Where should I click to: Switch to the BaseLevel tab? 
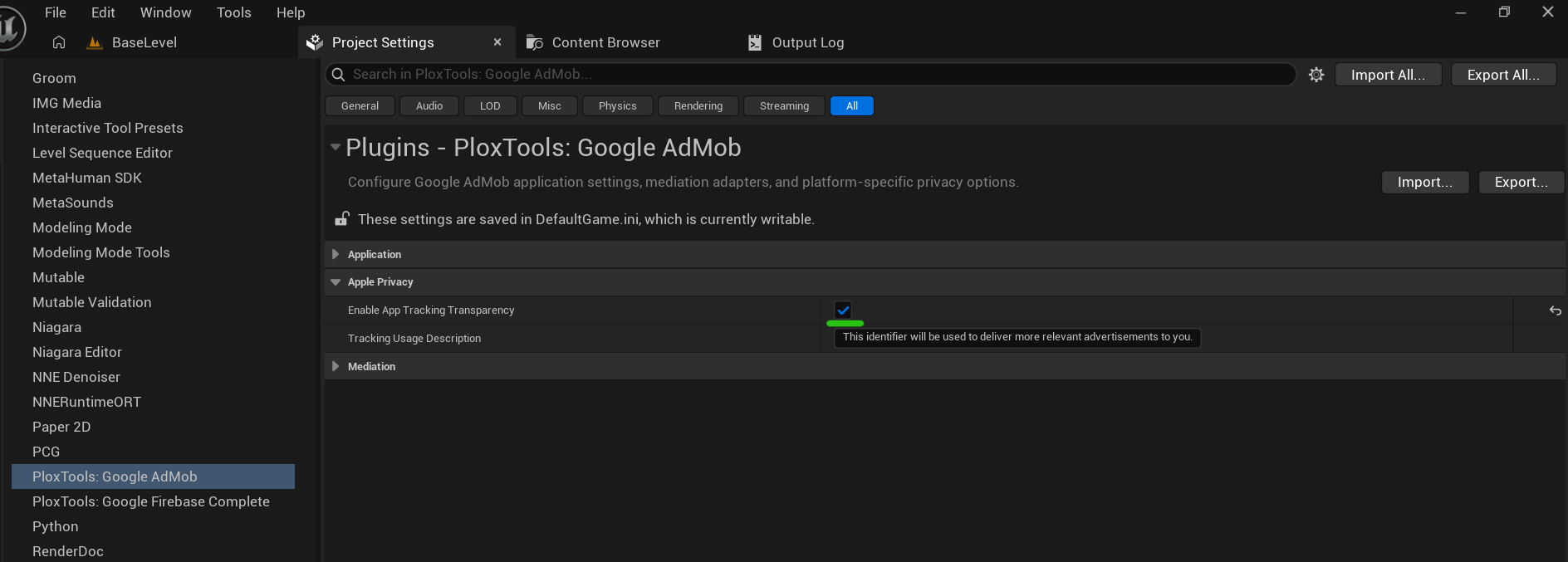[145, 42]
